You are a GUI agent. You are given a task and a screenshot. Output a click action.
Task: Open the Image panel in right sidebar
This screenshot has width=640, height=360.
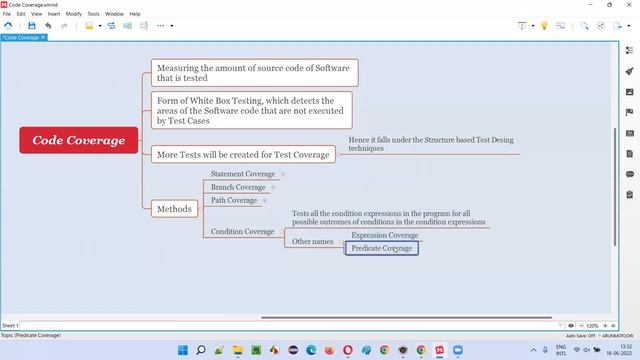click(630, 92)
